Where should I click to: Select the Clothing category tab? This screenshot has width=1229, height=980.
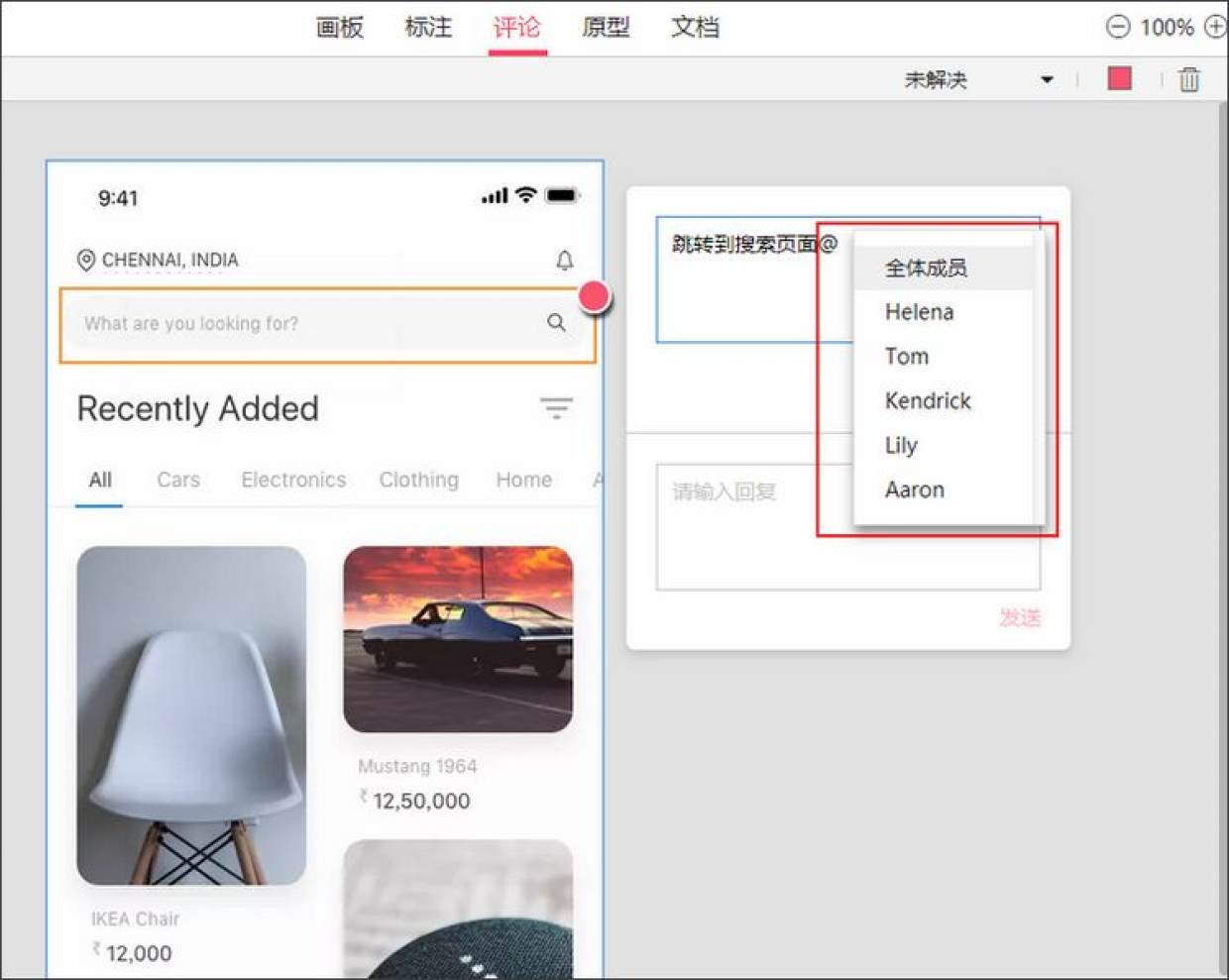418,480
